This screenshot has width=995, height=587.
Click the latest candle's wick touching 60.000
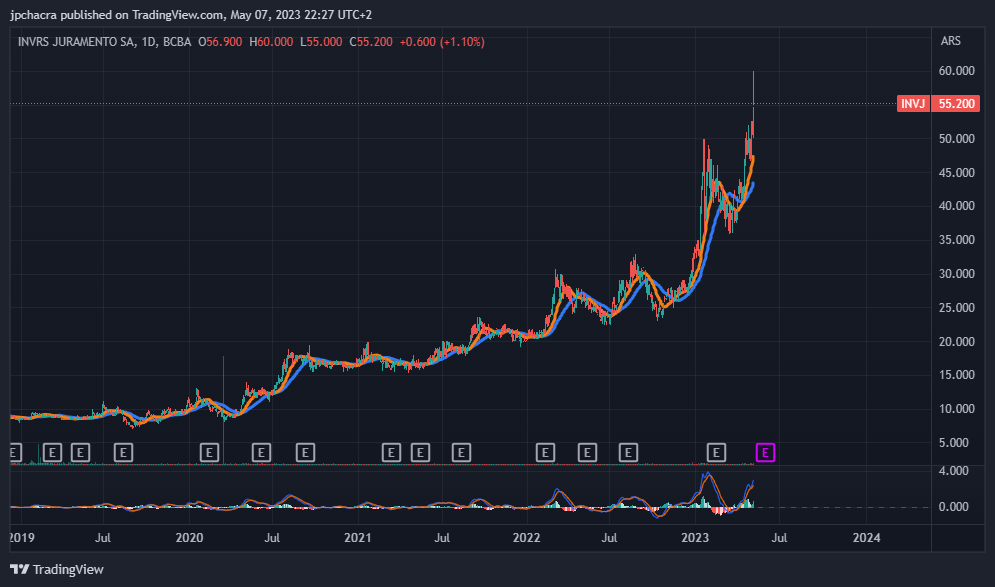click(753, 87)
